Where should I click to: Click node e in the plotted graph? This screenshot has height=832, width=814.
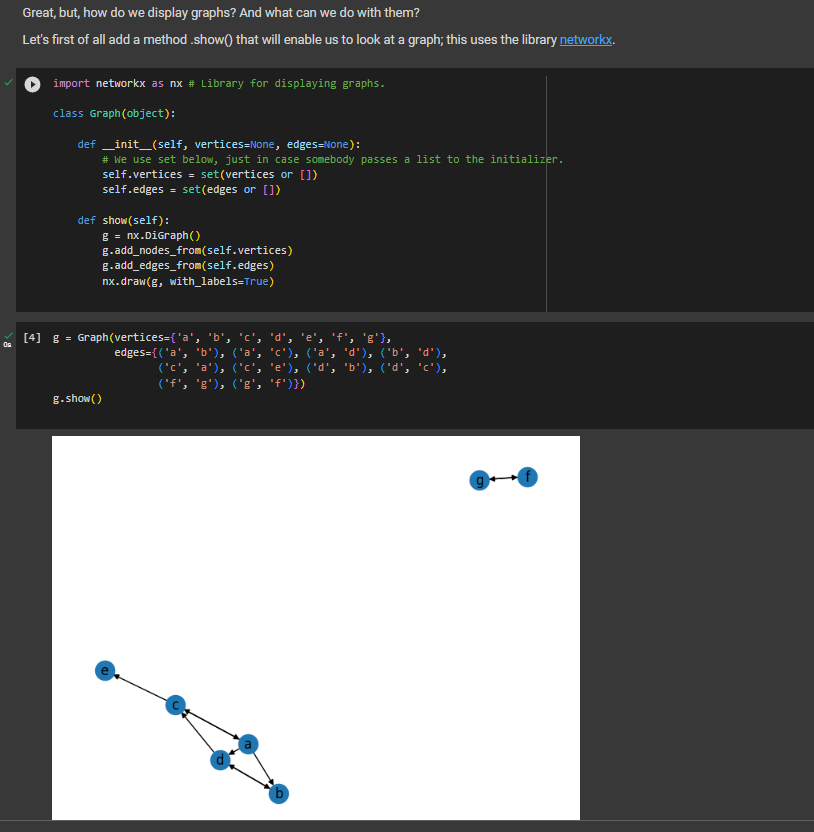(x=105, y=670)
